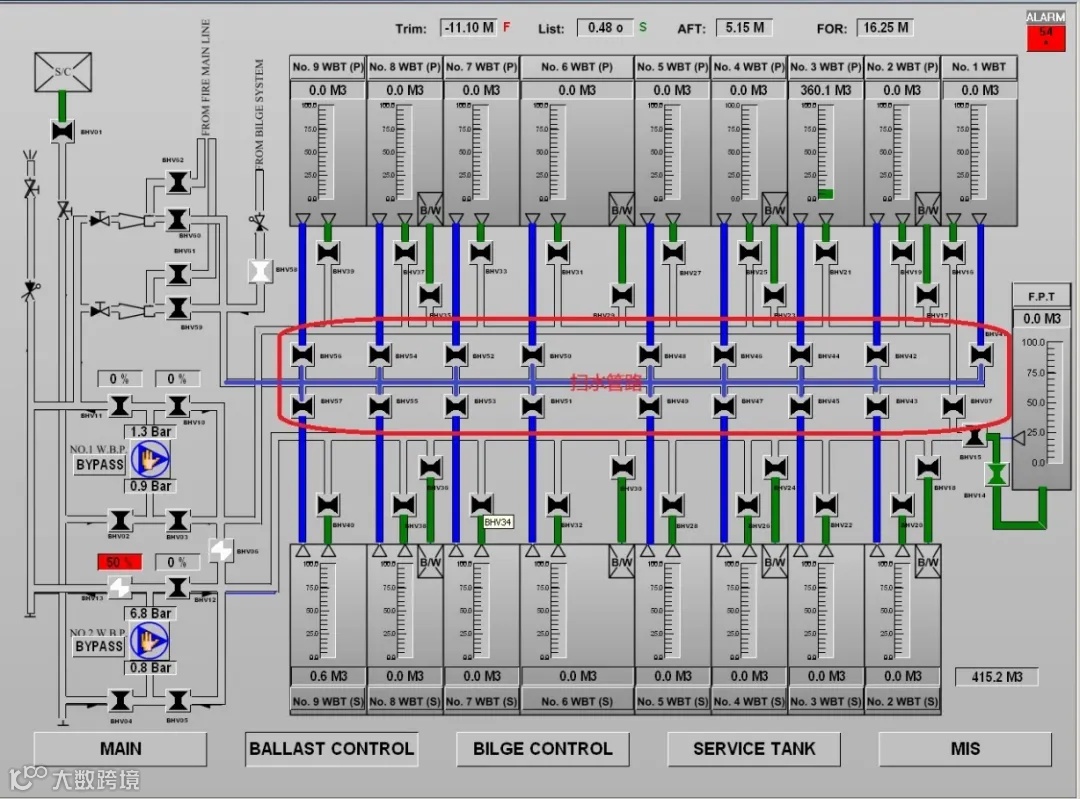Click ballast valve BHV21 under No. 3 WBT (P)
Viewport: 1080px width, 799px height.
point(826,252)
